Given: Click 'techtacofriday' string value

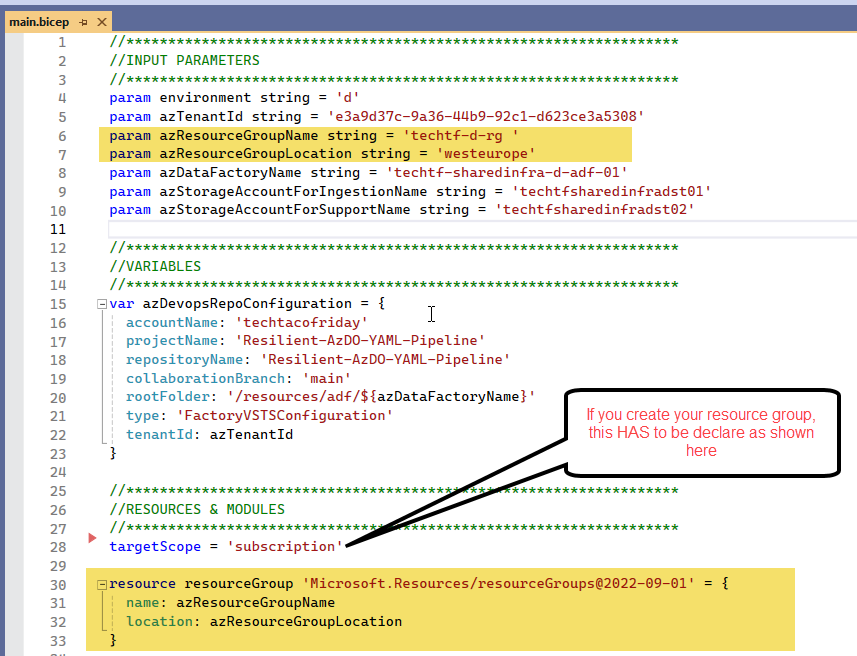Looking at the screenshot, I should point(301,323).
